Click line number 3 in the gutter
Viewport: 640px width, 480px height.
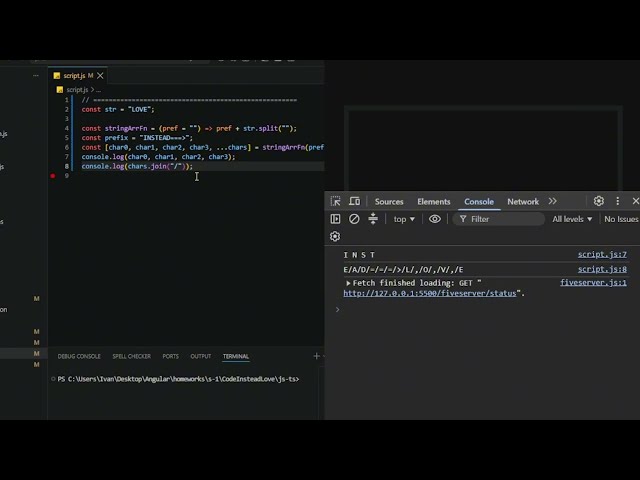tap(67, 119)
